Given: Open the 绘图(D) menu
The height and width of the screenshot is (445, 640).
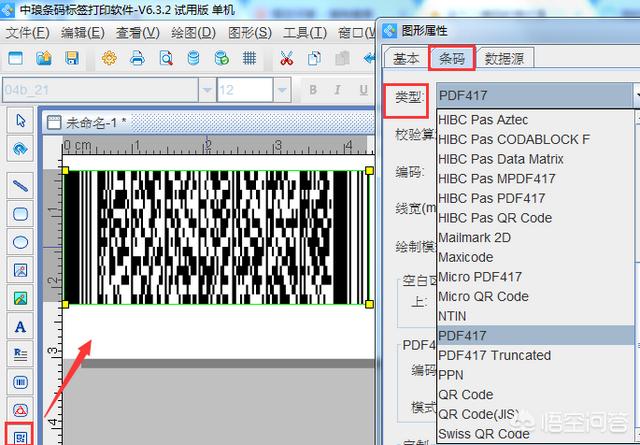Looking at the screenshot, I should coord(193,33).
